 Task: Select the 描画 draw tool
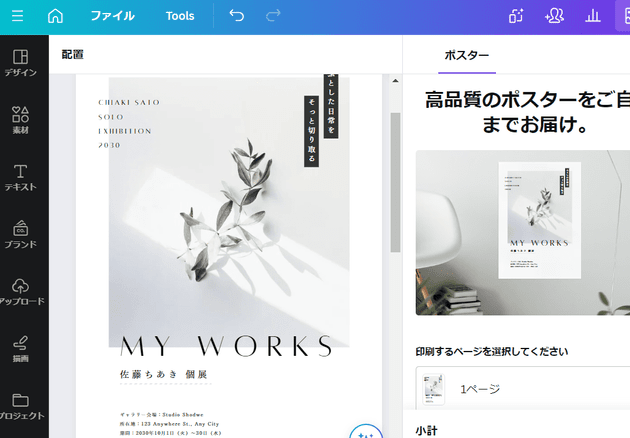20,348
